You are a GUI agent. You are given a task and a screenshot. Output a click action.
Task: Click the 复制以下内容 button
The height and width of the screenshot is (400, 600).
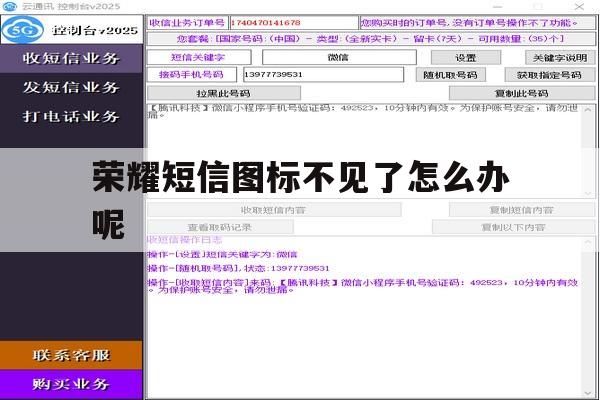(x=514, y=227)
